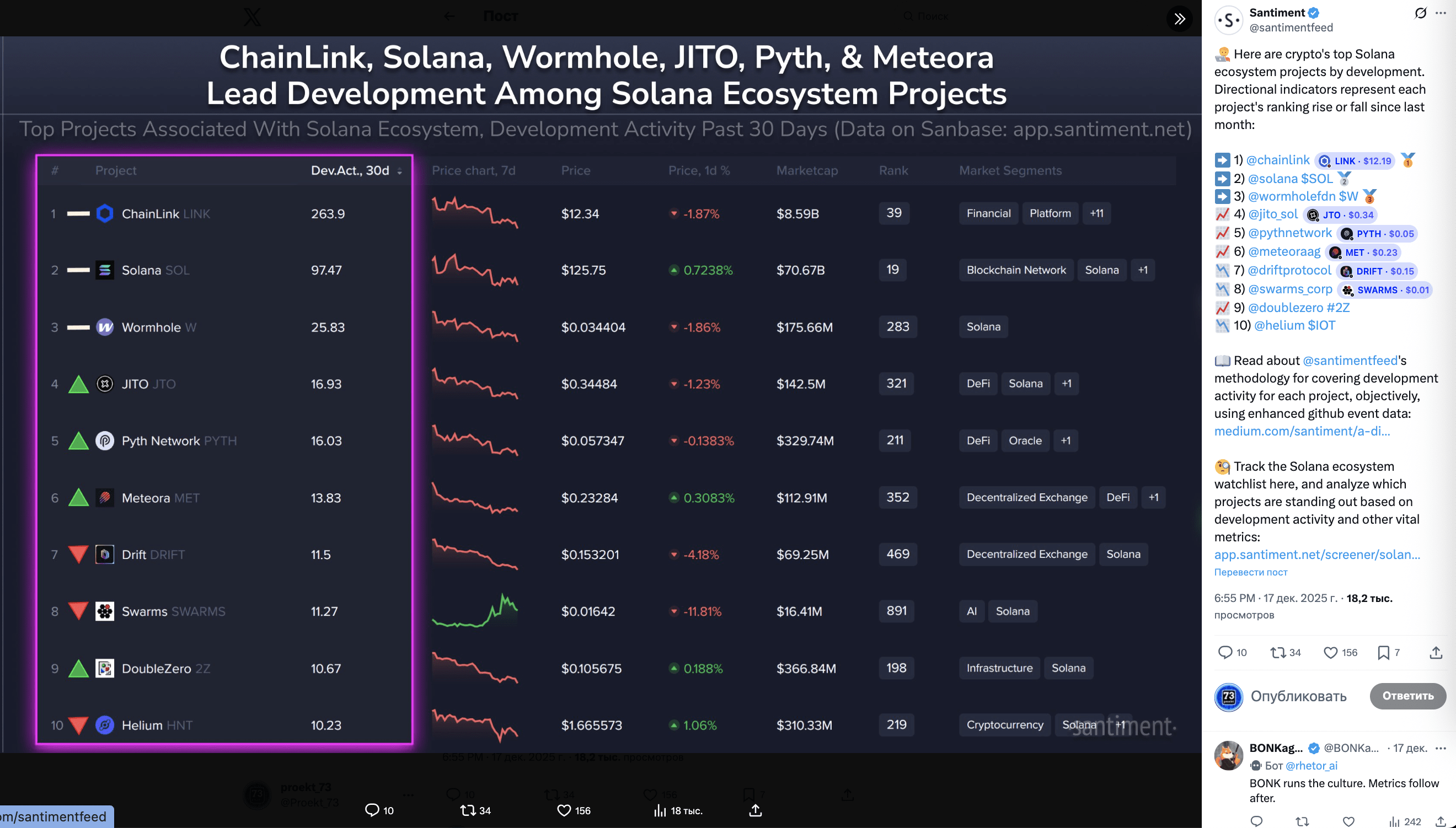Open the search field "Поиск"

point(927,17)
